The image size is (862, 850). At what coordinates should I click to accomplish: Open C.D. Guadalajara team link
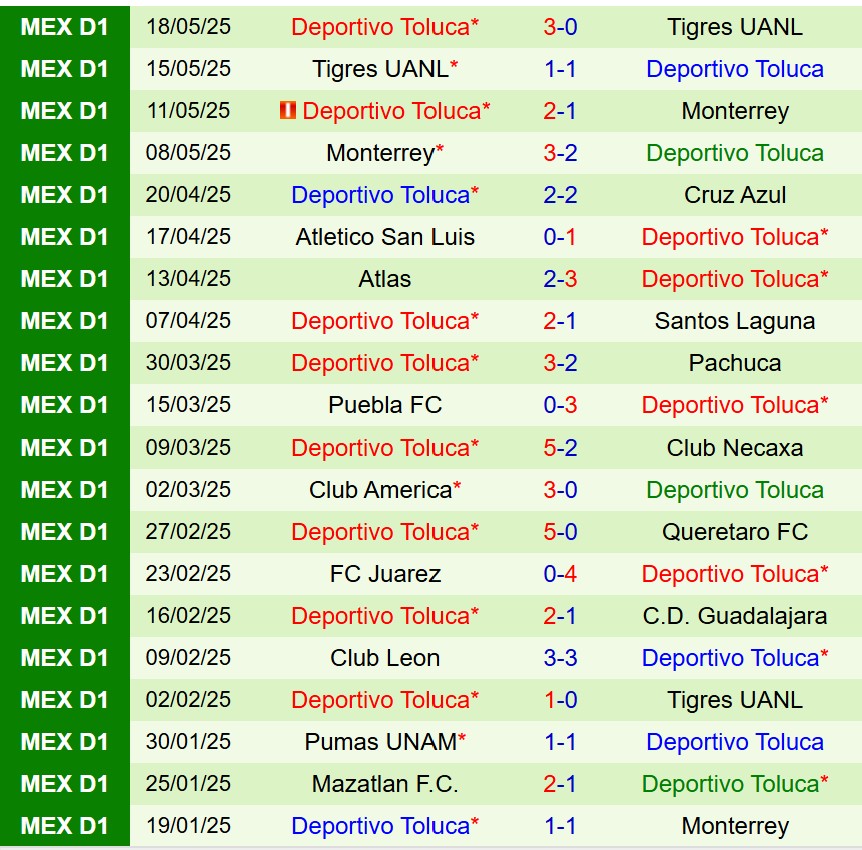point(735,616)
